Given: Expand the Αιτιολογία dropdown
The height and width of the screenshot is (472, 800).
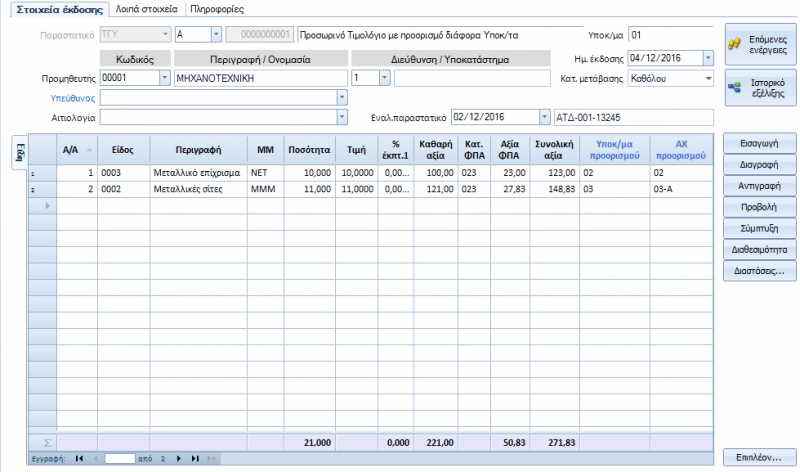Looking at the screenshot, I should [342, 117].
